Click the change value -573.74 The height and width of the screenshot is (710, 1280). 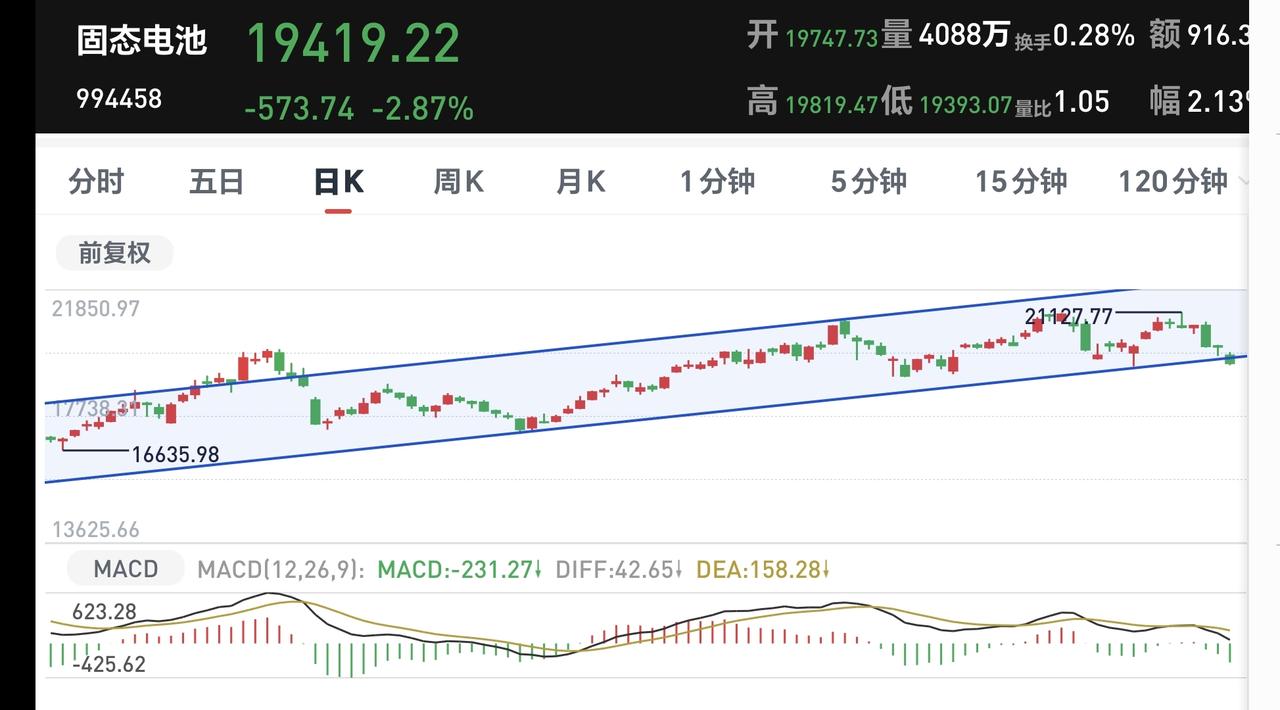pos(299,108)
